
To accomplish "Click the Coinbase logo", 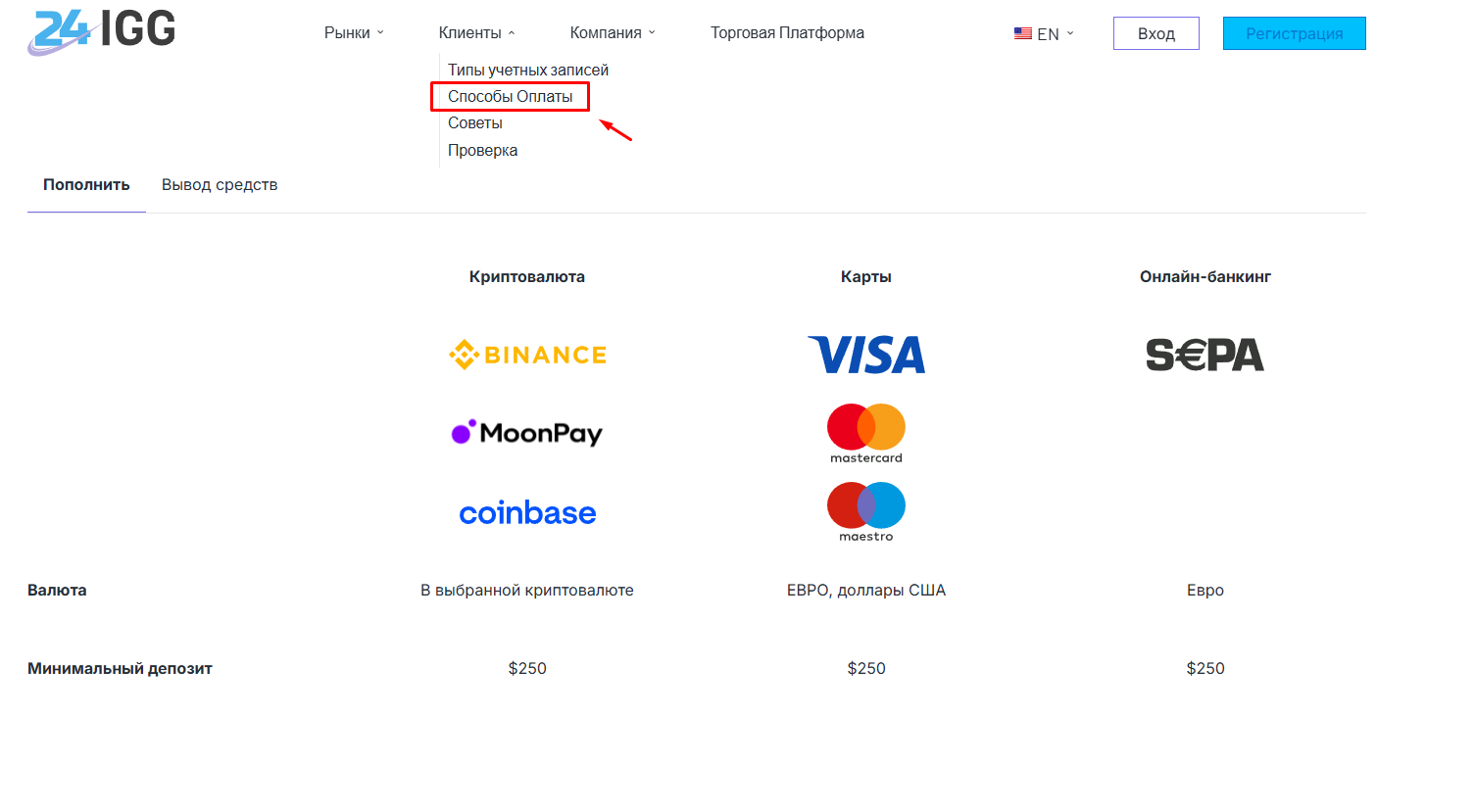I will (x=527, y=512).
